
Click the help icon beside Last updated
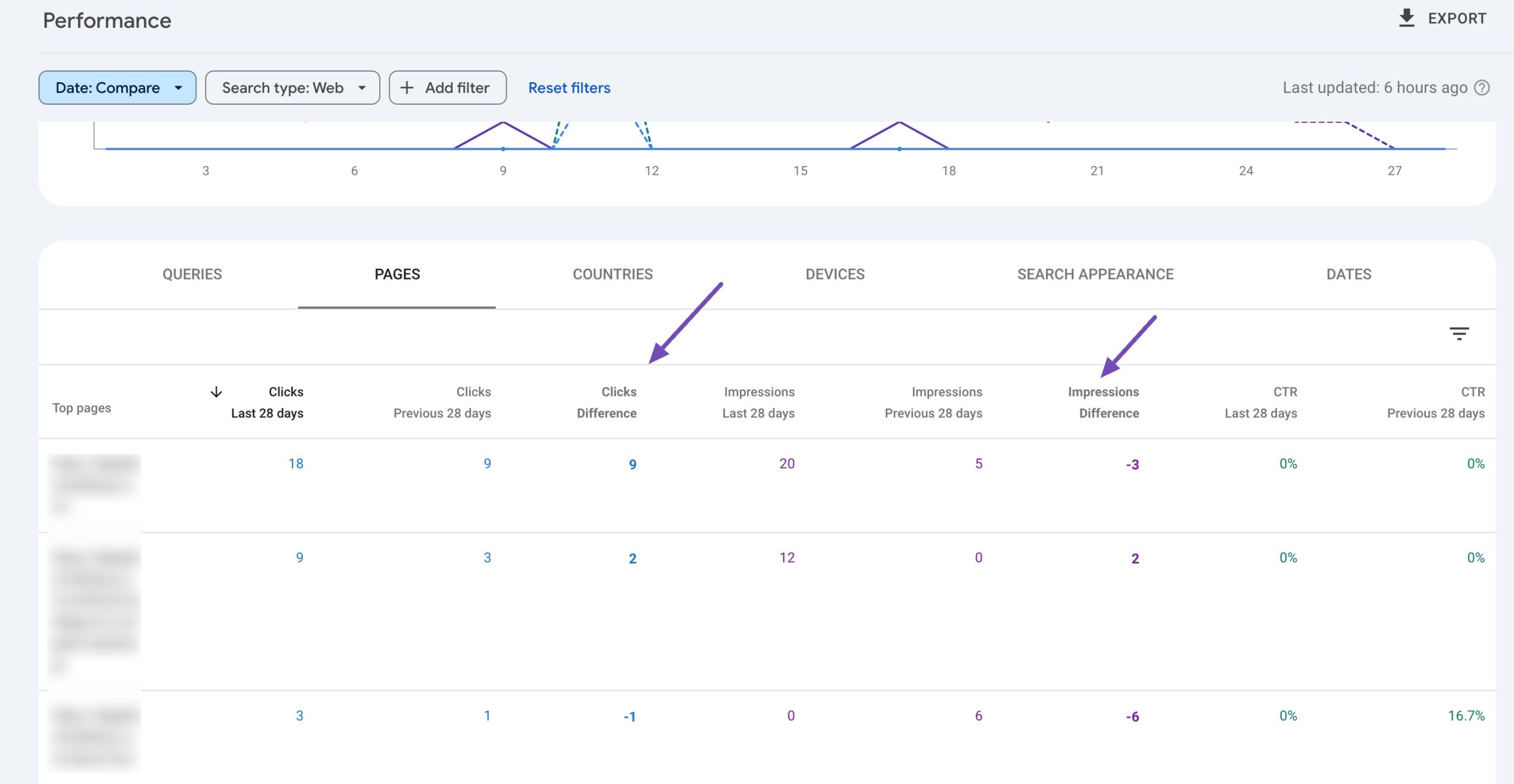click(x=1483, y=88)
